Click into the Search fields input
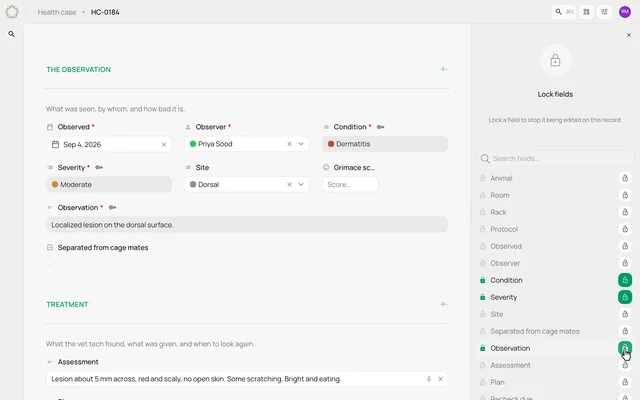Screen dimensions: 640x400 [x=555, y=158]
